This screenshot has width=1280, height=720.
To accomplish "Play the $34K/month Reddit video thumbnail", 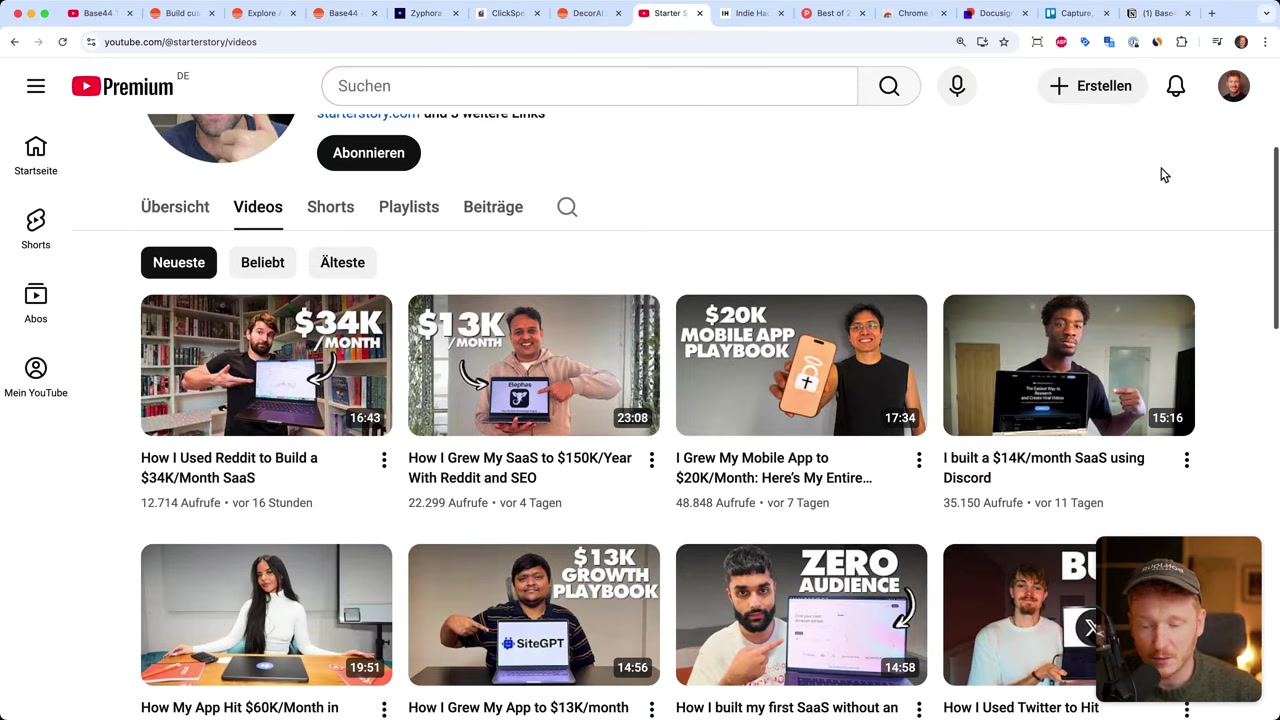I will (x=267, y=365).
